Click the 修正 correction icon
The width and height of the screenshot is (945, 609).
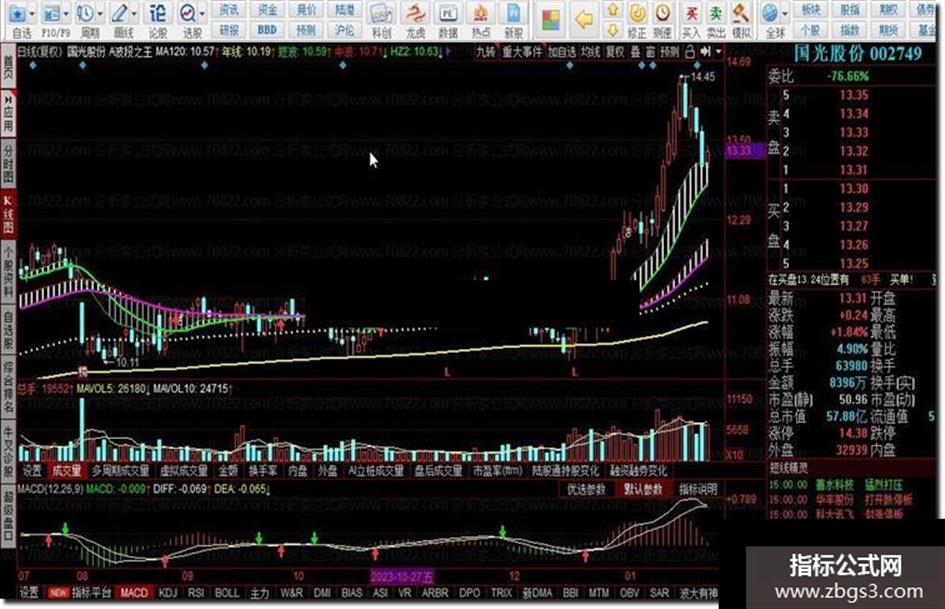(x=637, y=13)
